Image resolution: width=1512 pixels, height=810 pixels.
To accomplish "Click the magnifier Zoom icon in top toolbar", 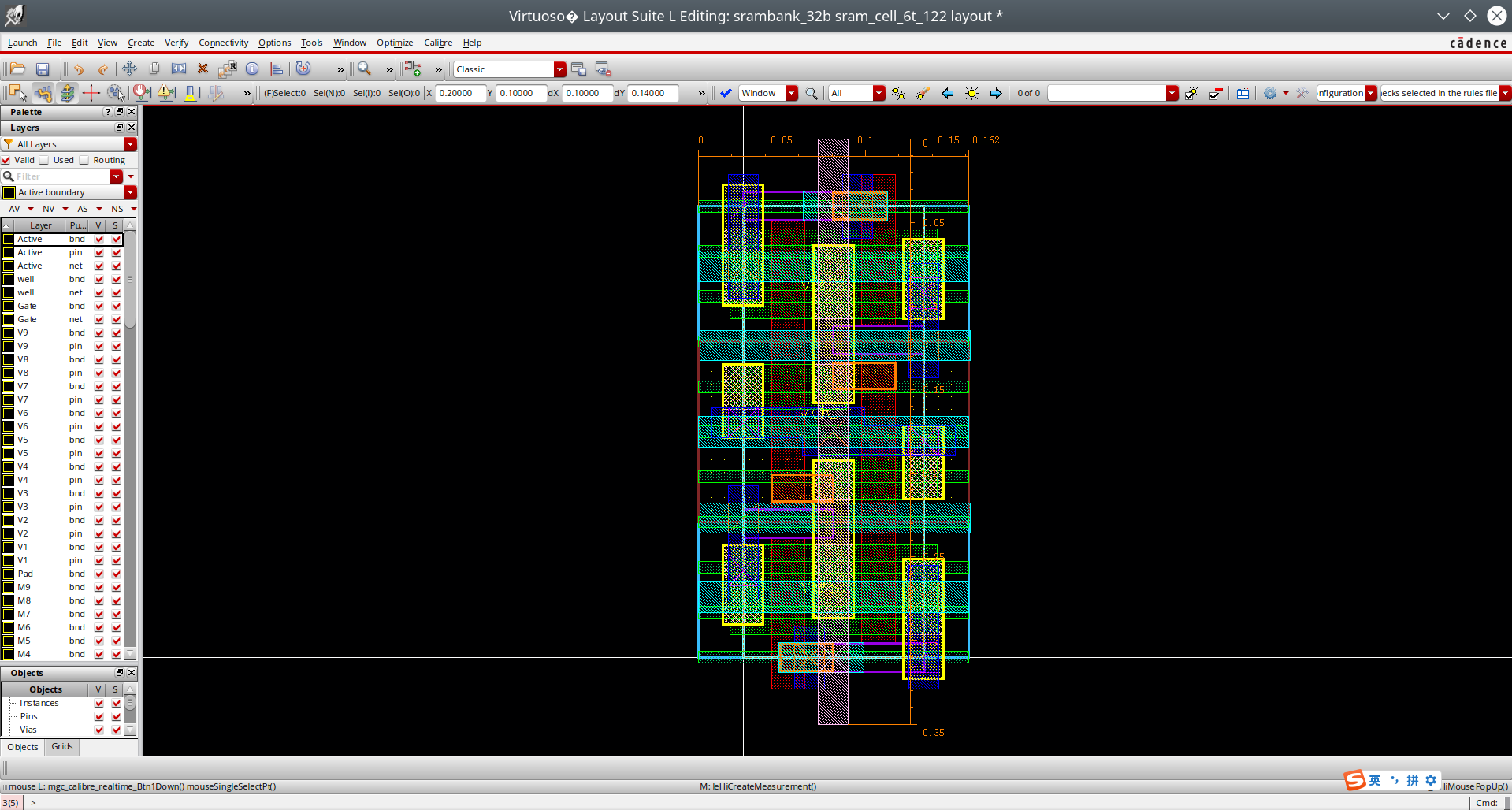I will [x=365, y=69].
